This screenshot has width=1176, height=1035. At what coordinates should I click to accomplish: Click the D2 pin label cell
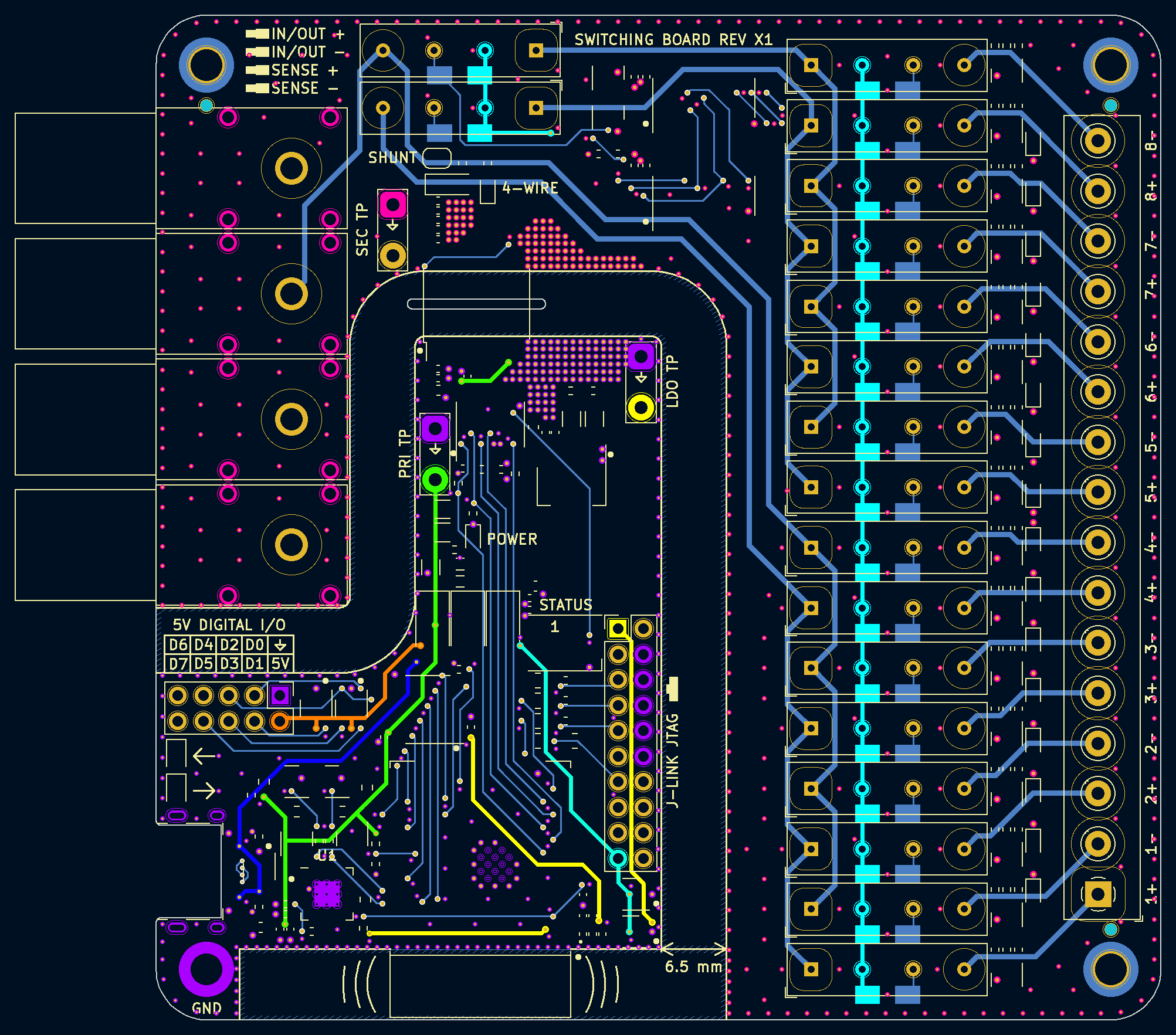tap(229, 645)
